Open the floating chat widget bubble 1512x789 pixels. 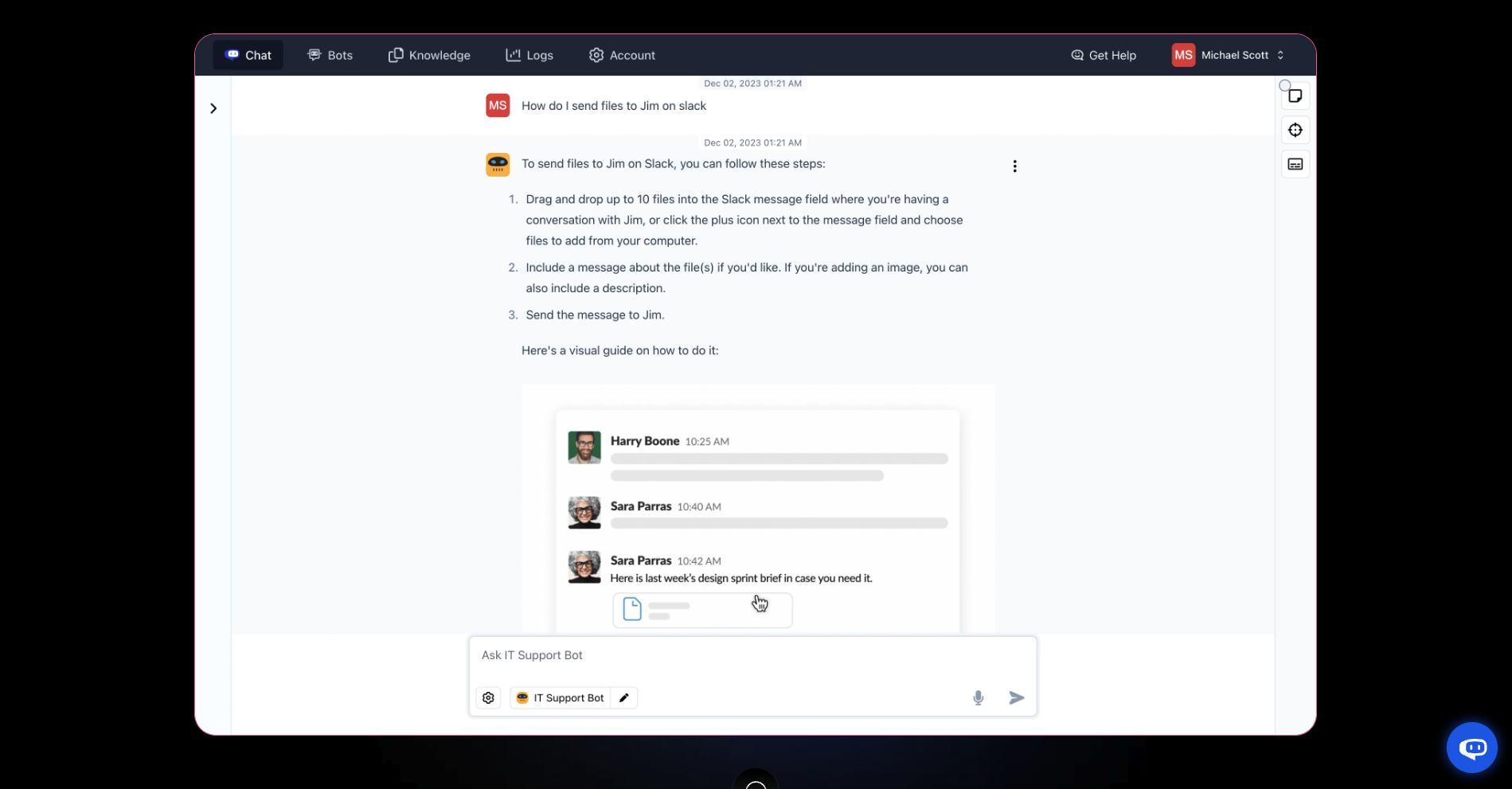1471,748
